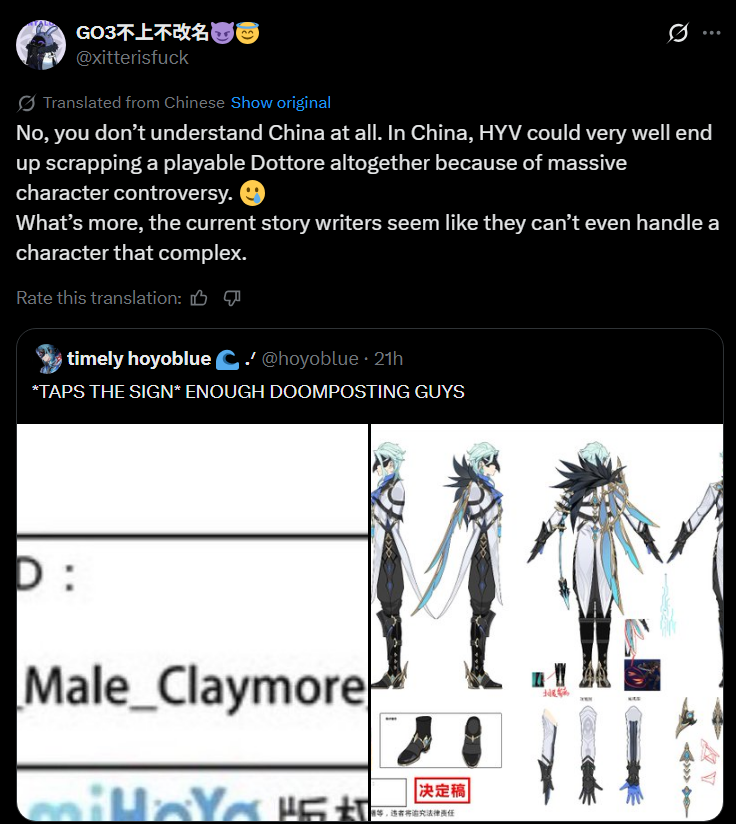Click the quoted author name timely hoyoblue
The width and height of the screenshot is (736, 824).
point(139,358)
